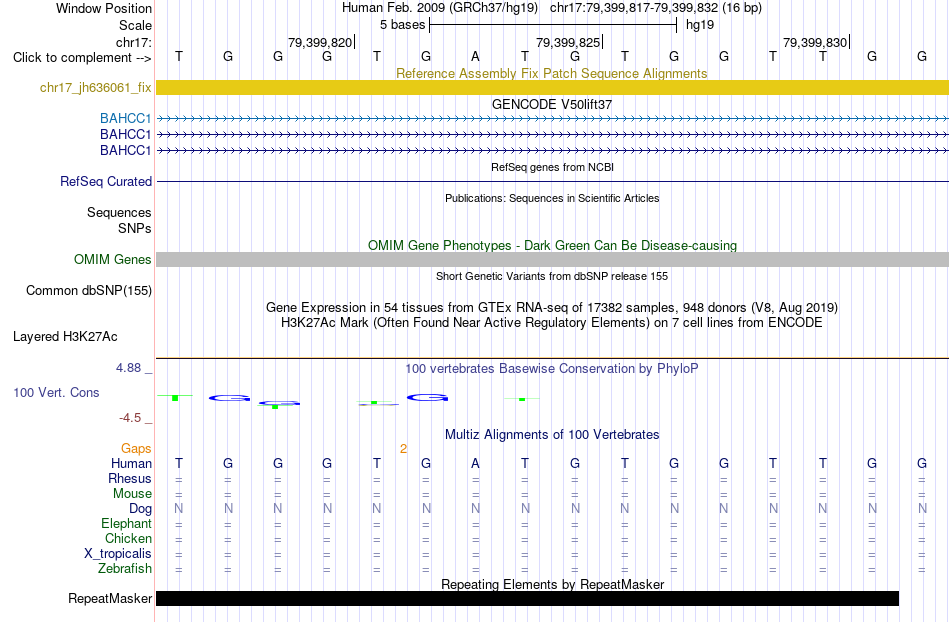Click the Common dbSNP(155) label
The width and height of the screenshot is (950, 622).
coord(89,290)
